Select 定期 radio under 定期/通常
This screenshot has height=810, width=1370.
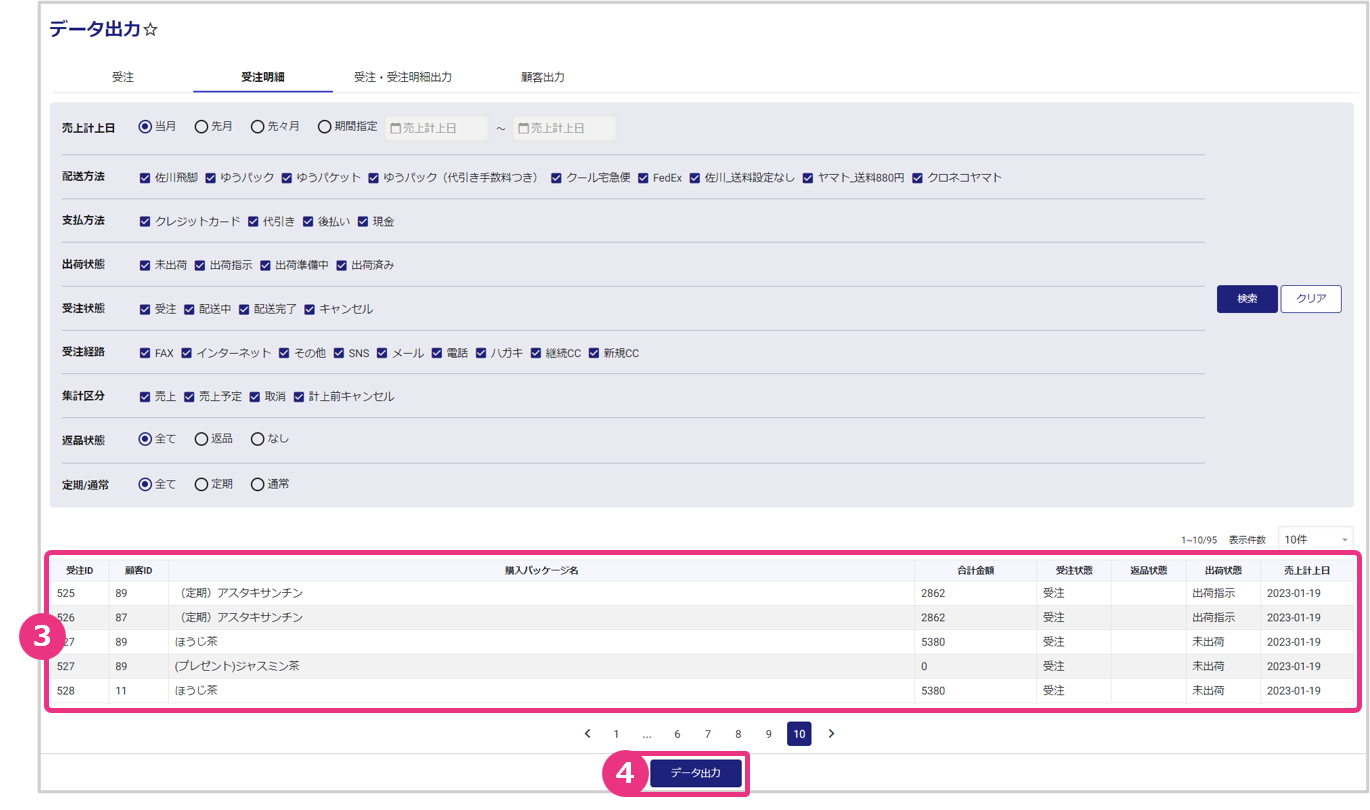(x=201, y=484)
